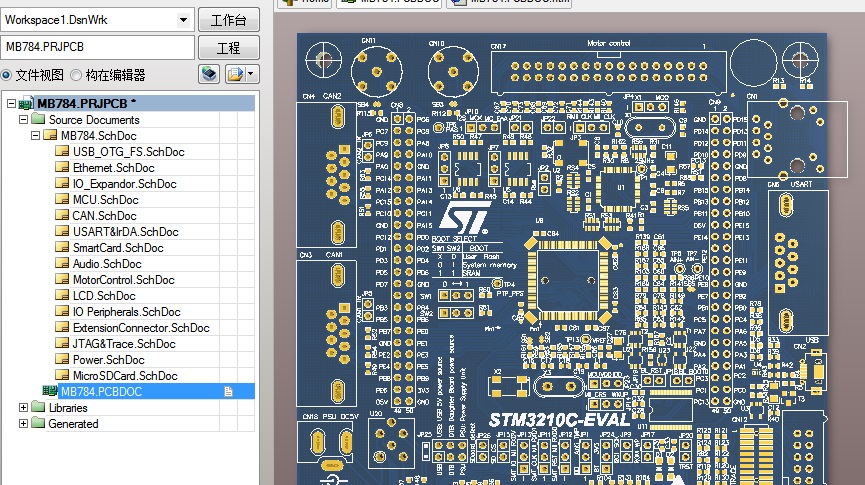865x485 pixels.
Task: Click the USB_OTG_FS.SchDoc sheet icon
Action: click(x=62, y=151)
